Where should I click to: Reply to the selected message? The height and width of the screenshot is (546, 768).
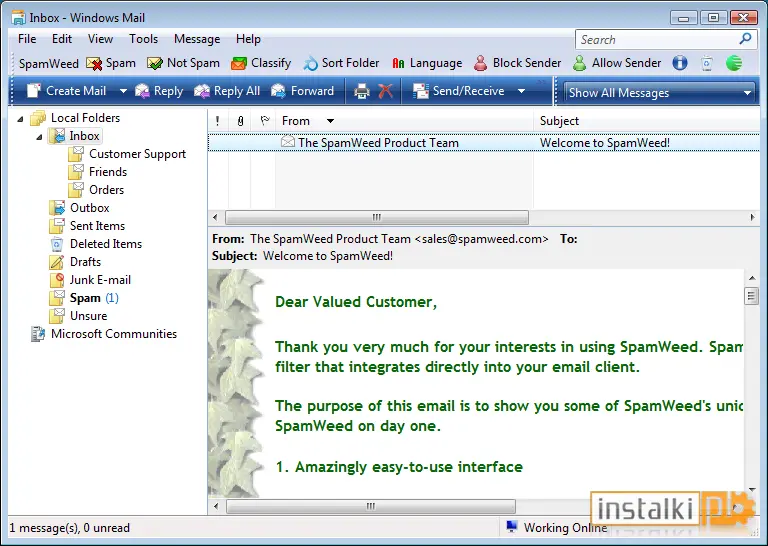(x=159, y=91)
